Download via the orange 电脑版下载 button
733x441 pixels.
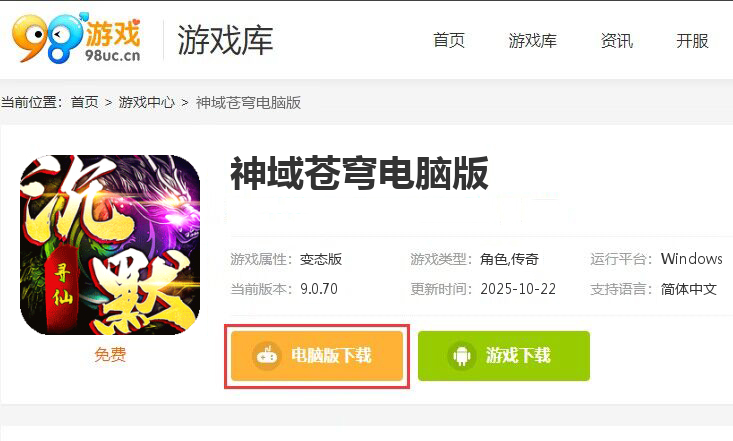pos(317,356)
